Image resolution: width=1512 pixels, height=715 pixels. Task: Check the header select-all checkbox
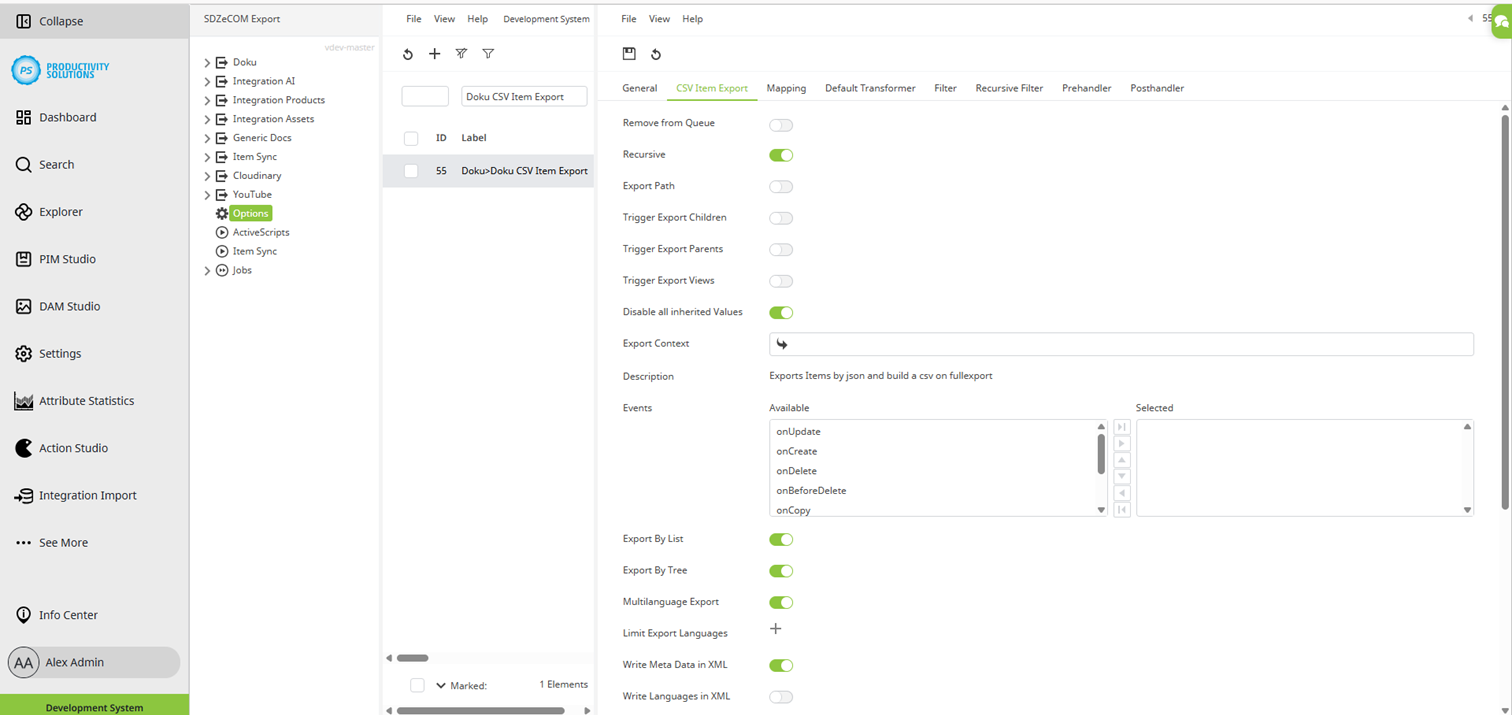411,138
